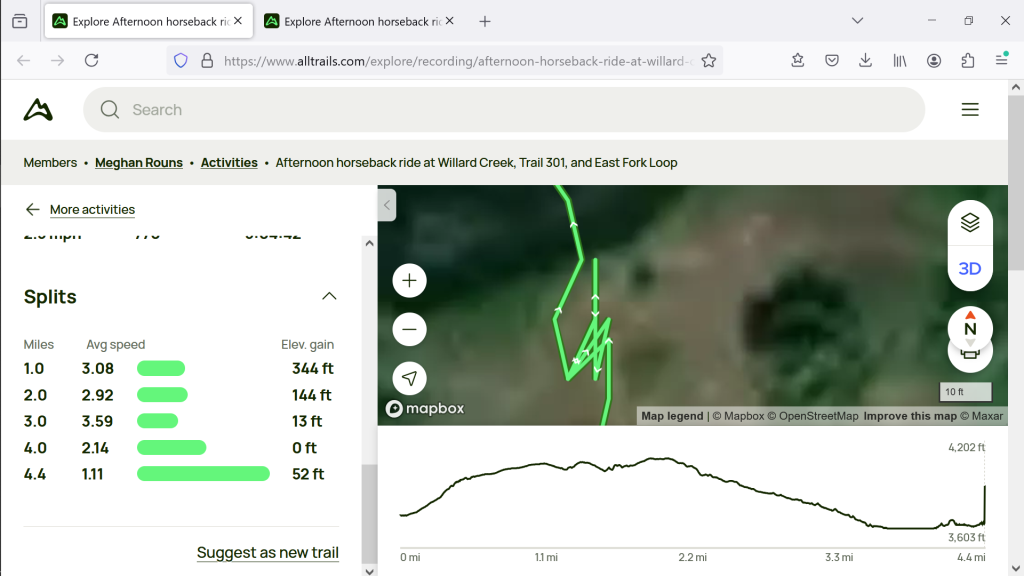The image size is (1024, 576).
Task: Open Meghan Rouns profile link
Action: [138, 163]
